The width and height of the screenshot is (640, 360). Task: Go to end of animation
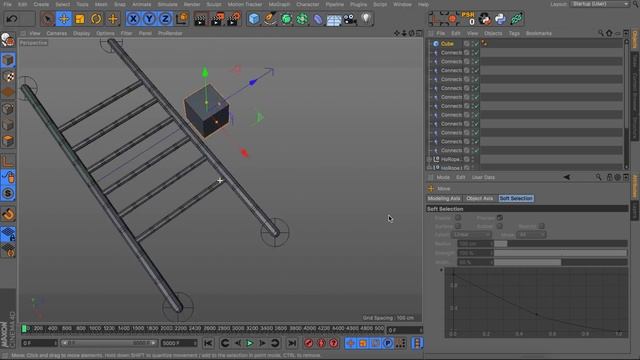point(292,343)
